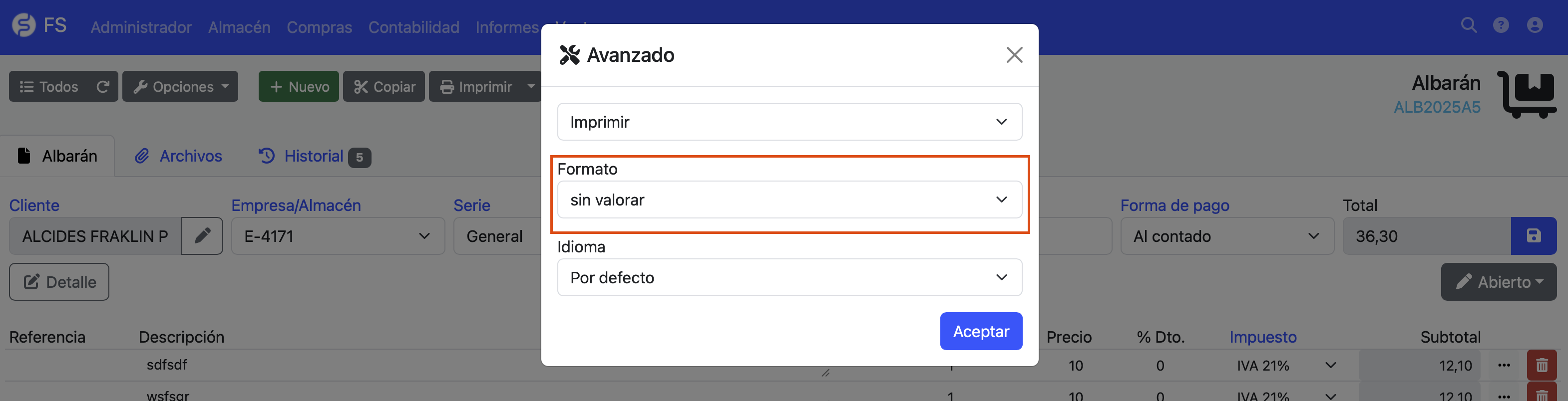
Task: Open the user account icon
Action: coord(1534,25)
